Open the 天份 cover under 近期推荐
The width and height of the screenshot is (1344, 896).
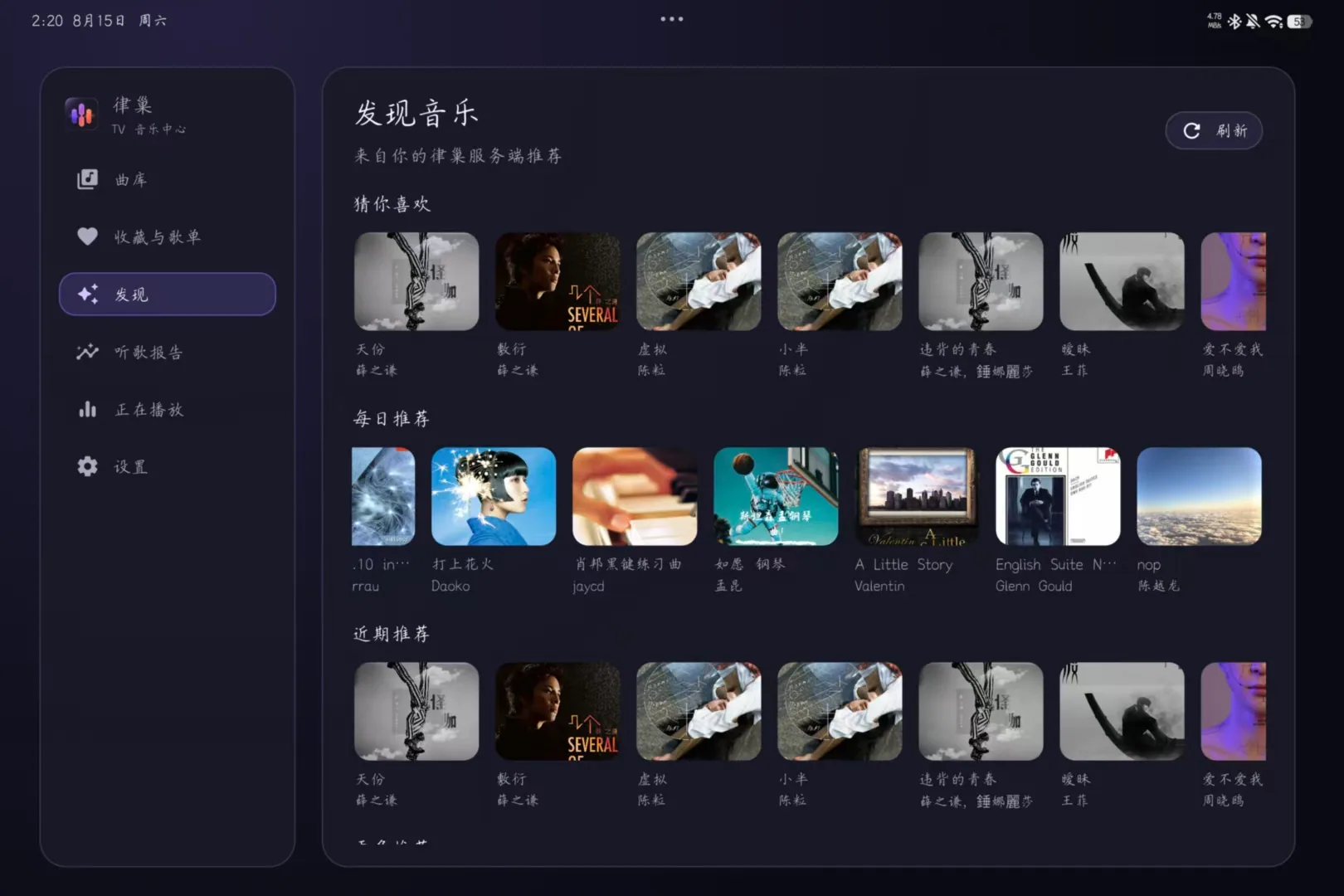point(416,711)
